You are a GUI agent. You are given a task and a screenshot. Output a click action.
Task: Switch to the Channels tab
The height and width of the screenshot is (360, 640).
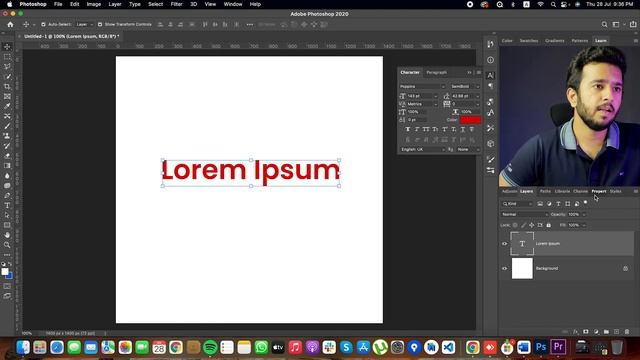[580, 191]
